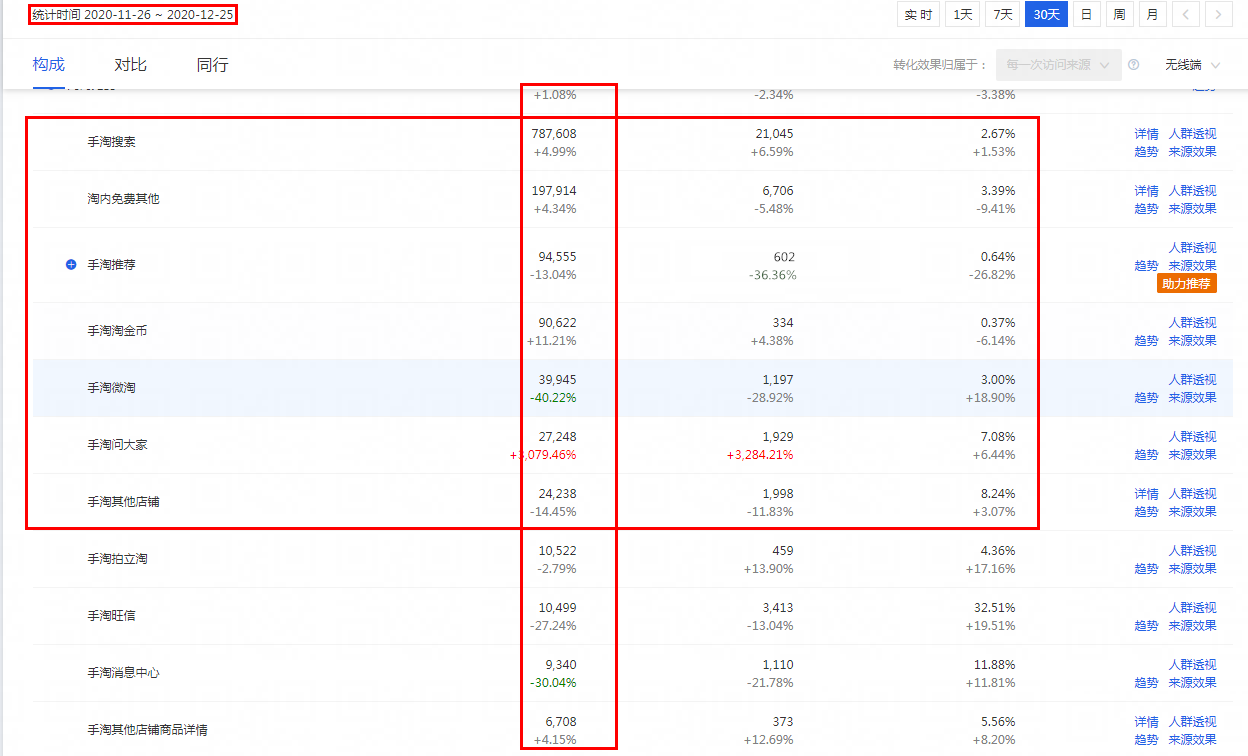
Task: Expand the 手淘推荐 row plus icon
Action: click(71, 265)
